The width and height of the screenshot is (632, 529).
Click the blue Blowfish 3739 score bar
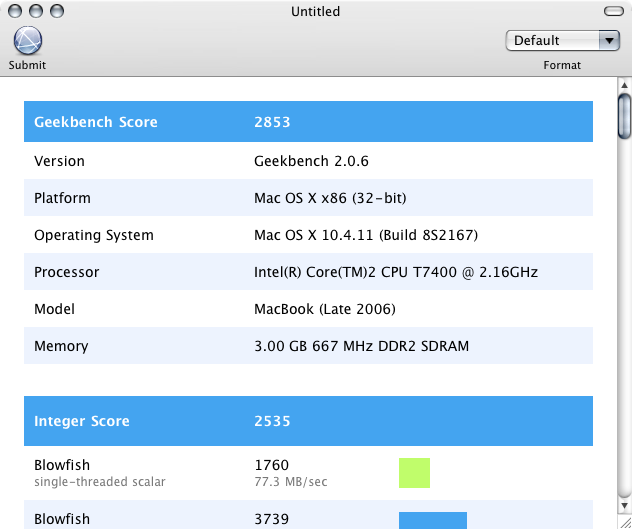[432, 520]
